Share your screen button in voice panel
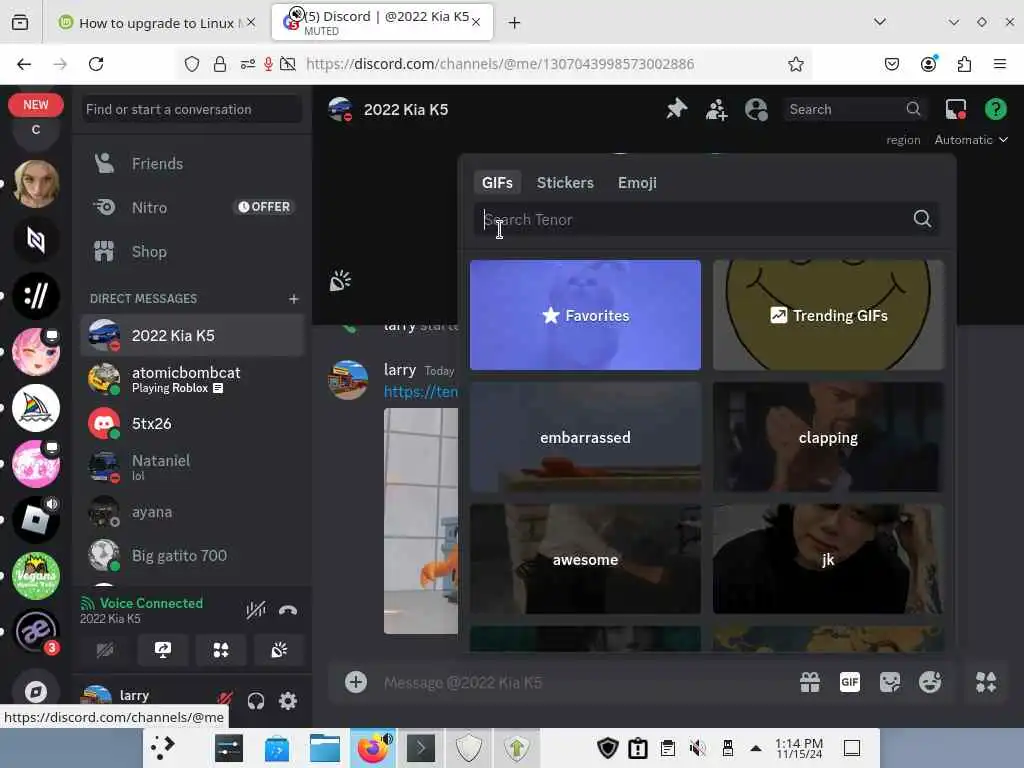The image size is (1024, 768). [163, 650]
